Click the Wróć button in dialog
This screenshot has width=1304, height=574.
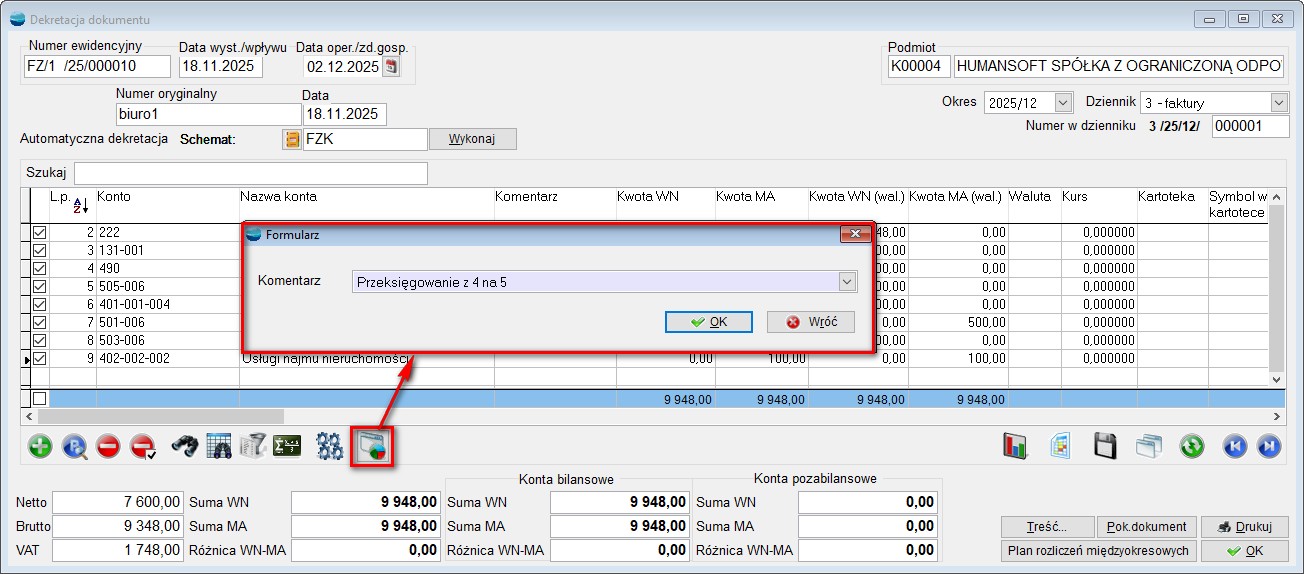810,322
